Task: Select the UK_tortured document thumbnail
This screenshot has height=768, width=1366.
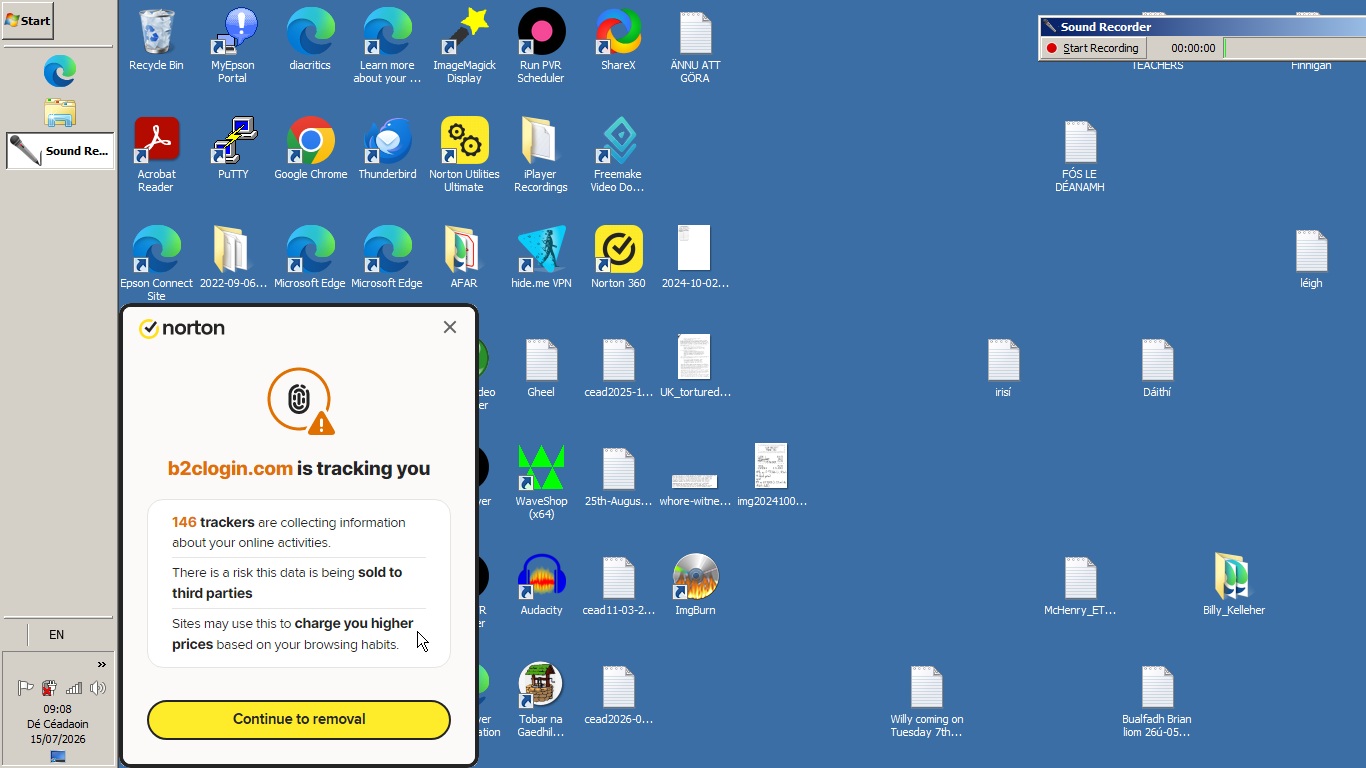Action: [x=695, y=367]
